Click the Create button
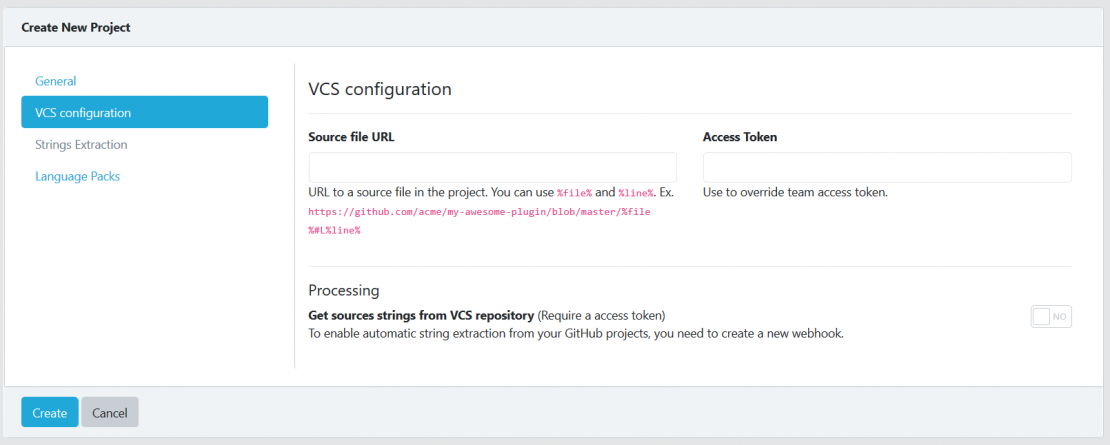This screenshot has width=1110, height=445. click(50, 412)
